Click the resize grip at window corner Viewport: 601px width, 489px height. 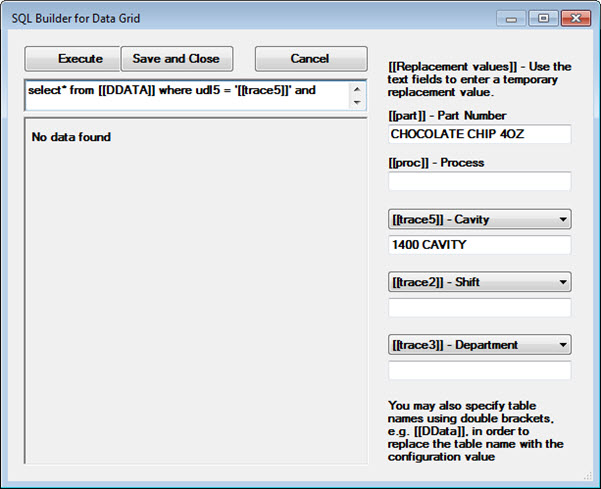pos(591,480)
